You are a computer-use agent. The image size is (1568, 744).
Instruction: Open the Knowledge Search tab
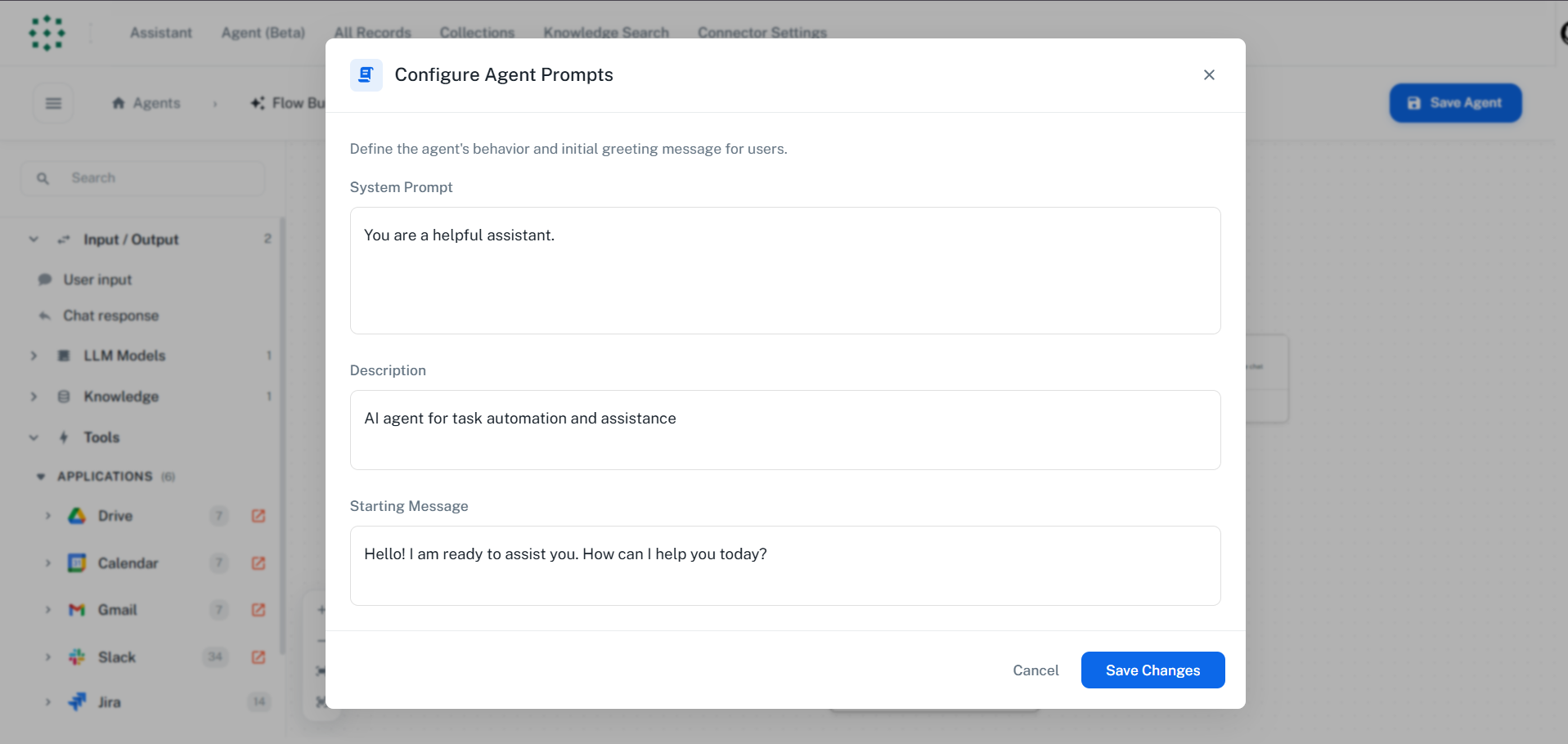(x=605, y=32)
